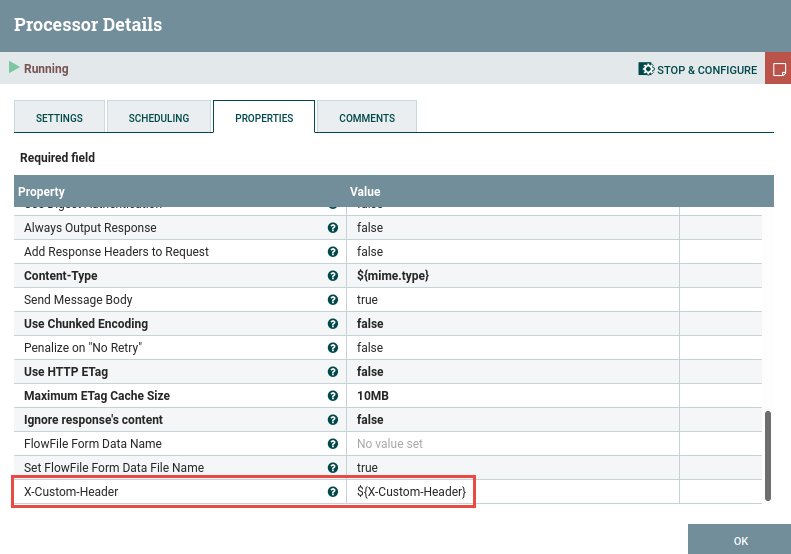Click help icon for Maximum ETag Cache Size
Screen dimensions: 791x554
pyautogui.click(x=333, y=396)
